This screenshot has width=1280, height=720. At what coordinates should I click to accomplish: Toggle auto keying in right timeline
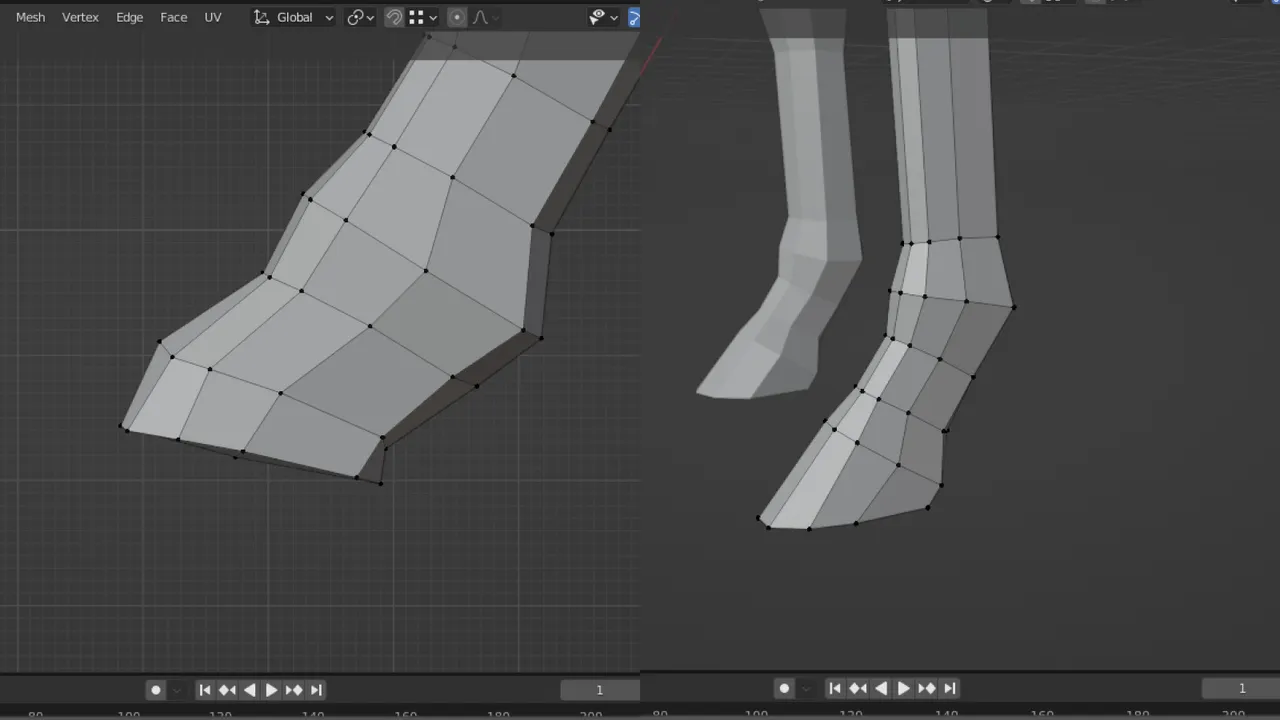(x=785, y=688)
